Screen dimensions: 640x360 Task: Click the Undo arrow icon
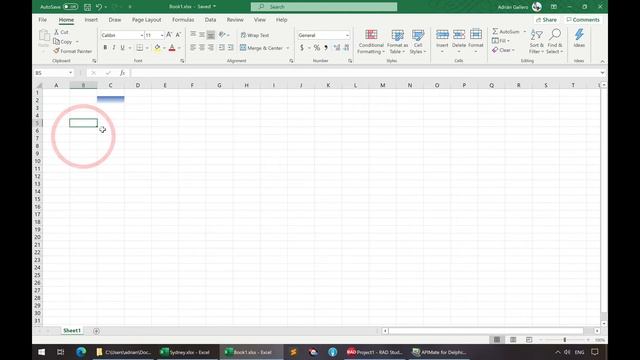(x=99, y=7)
